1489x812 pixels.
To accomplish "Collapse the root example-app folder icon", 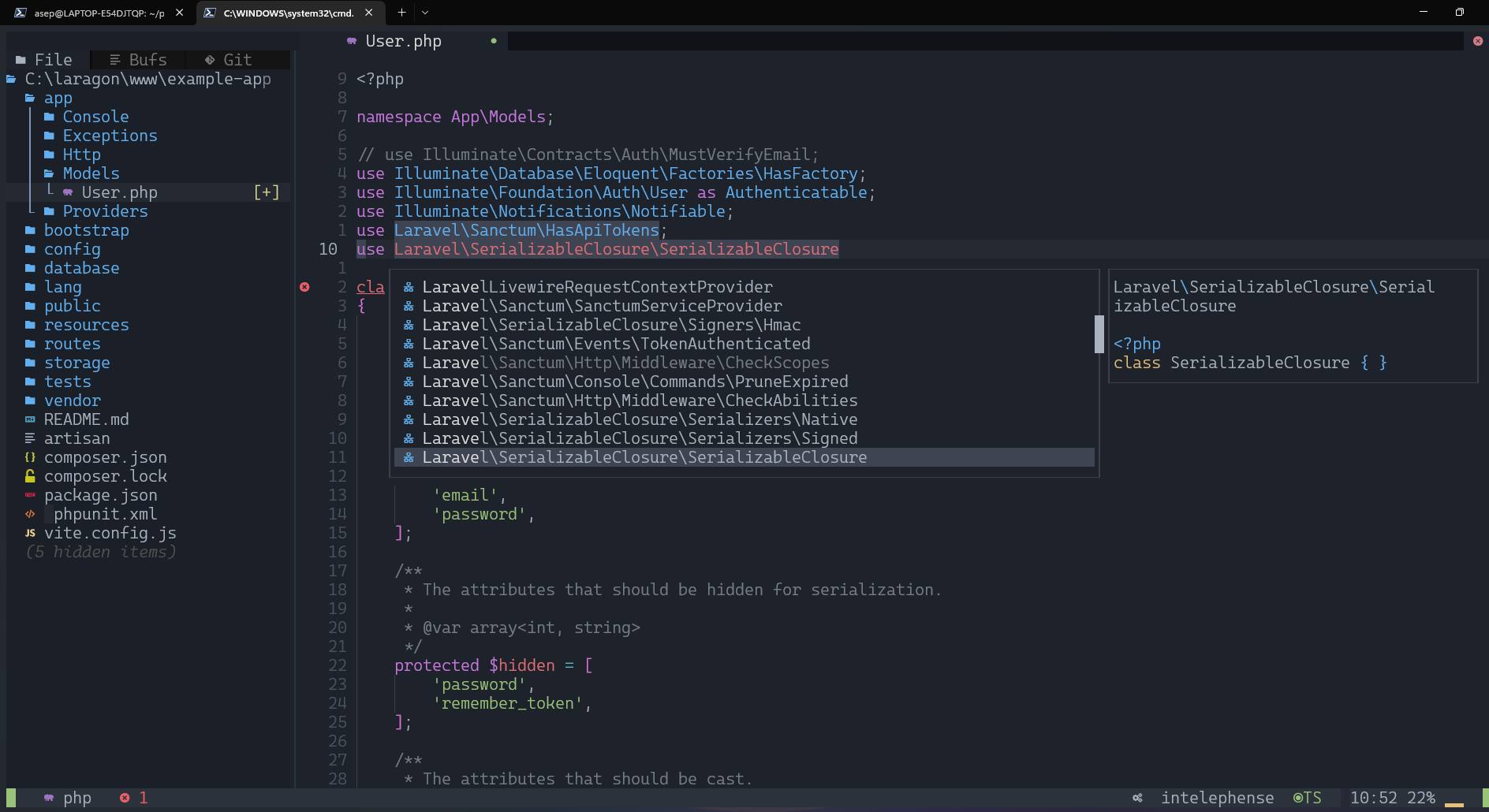I will (12, 79).
